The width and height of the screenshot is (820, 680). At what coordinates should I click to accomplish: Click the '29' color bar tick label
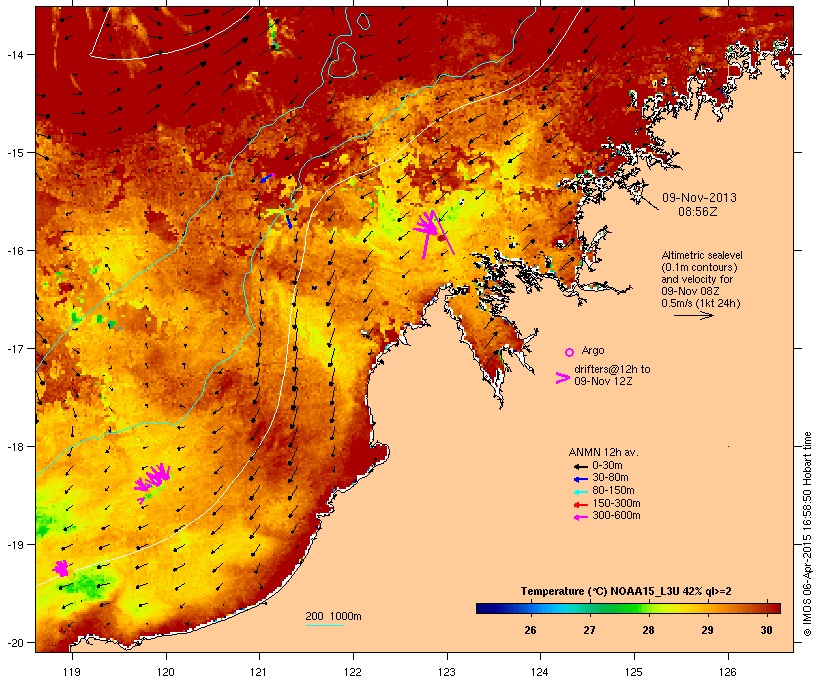708,630
